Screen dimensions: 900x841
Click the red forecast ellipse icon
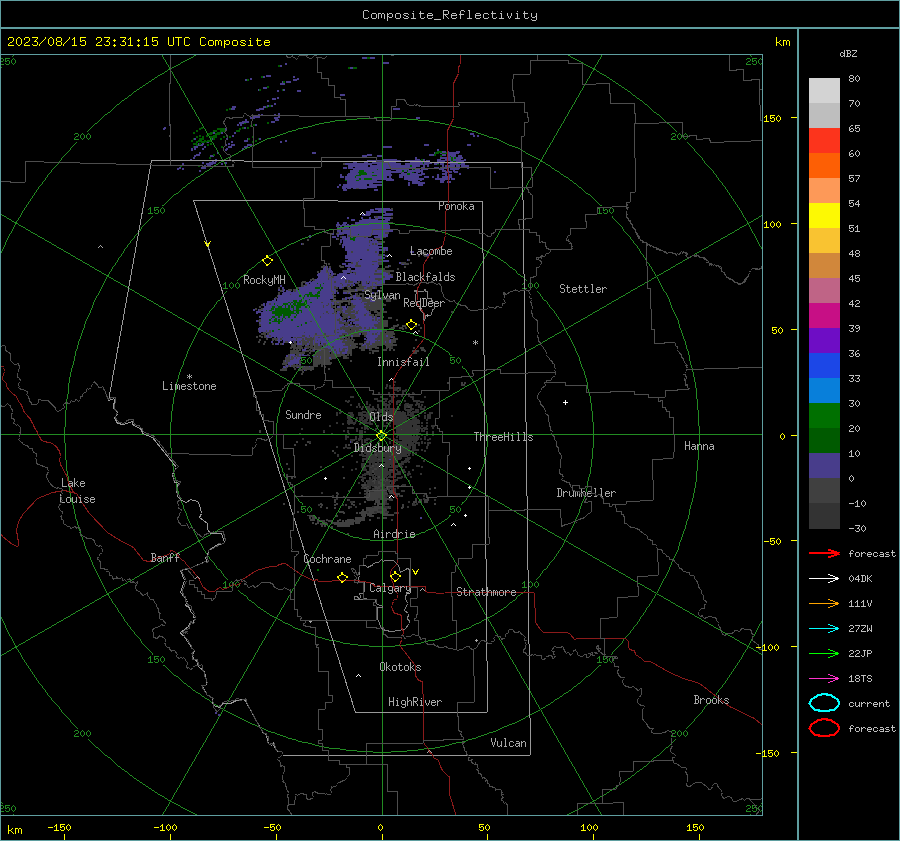[x=824, y=728]
